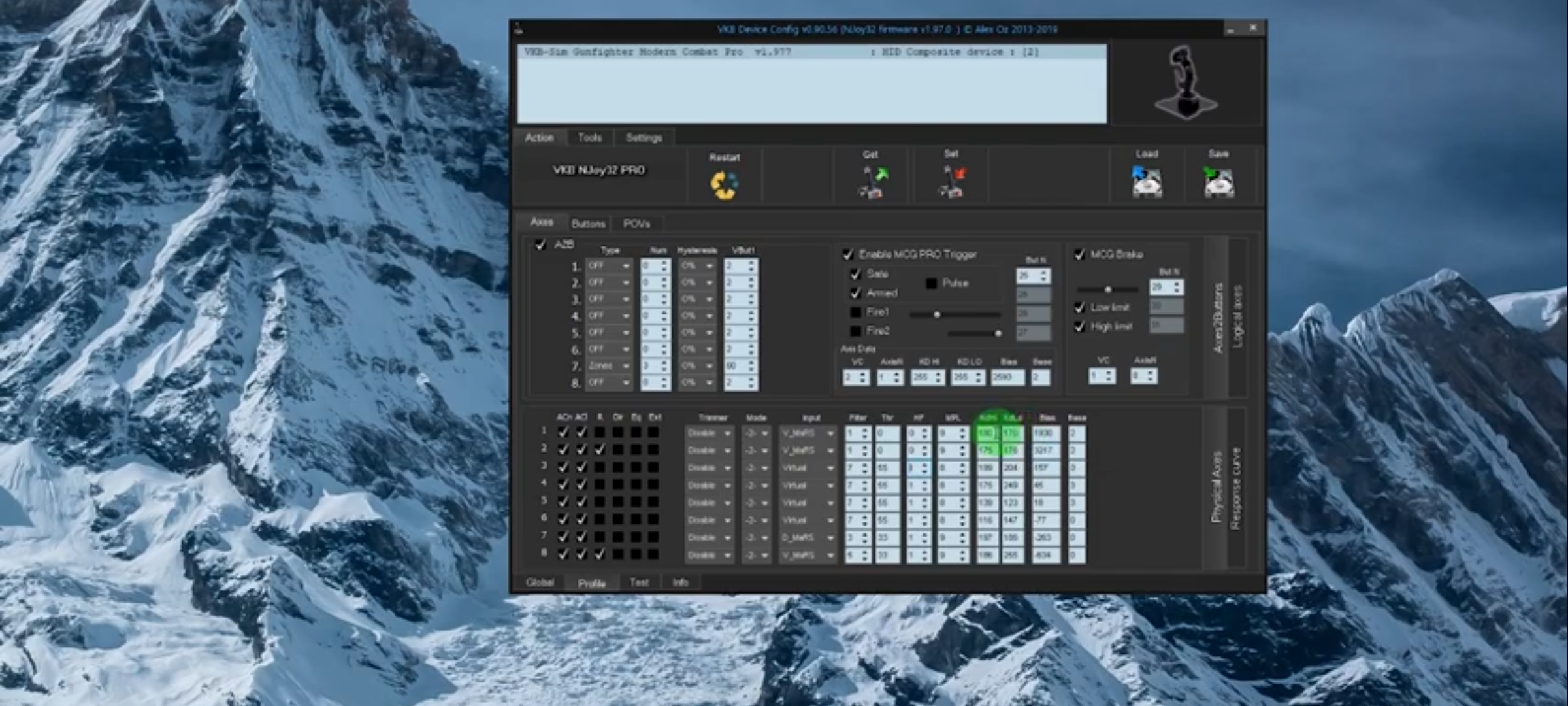Image resolution: width=1568 pixels, height=706 pixels.
Task: Click the Set settings joystick icon
Action: point(951,182)
